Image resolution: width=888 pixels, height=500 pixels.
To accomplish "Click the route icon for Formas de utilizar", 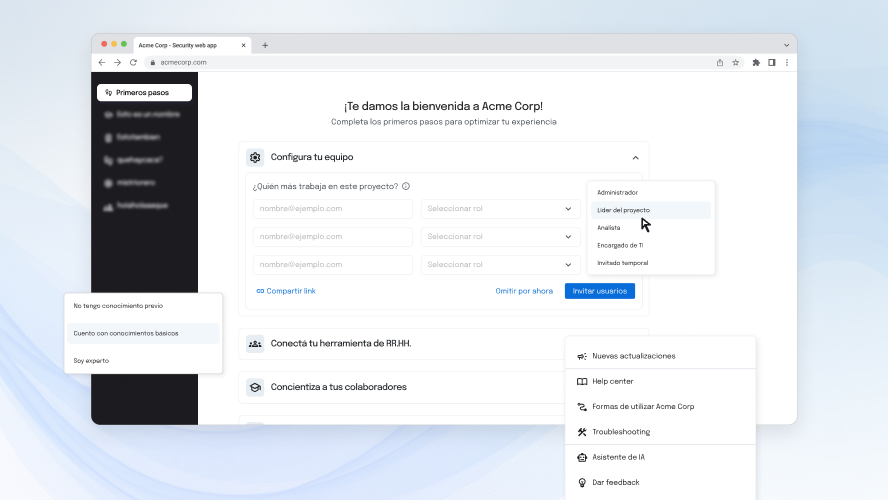I will [582, 407].
